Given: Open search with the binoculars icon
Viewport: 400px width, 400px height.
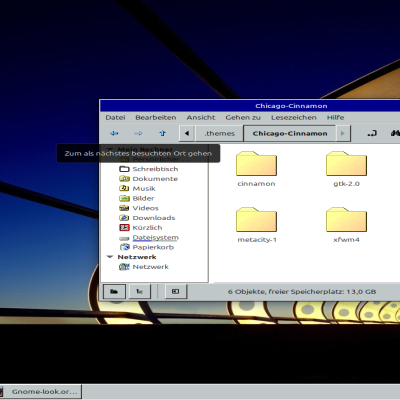Looking at the screenshot, I should tap(396, 133).
